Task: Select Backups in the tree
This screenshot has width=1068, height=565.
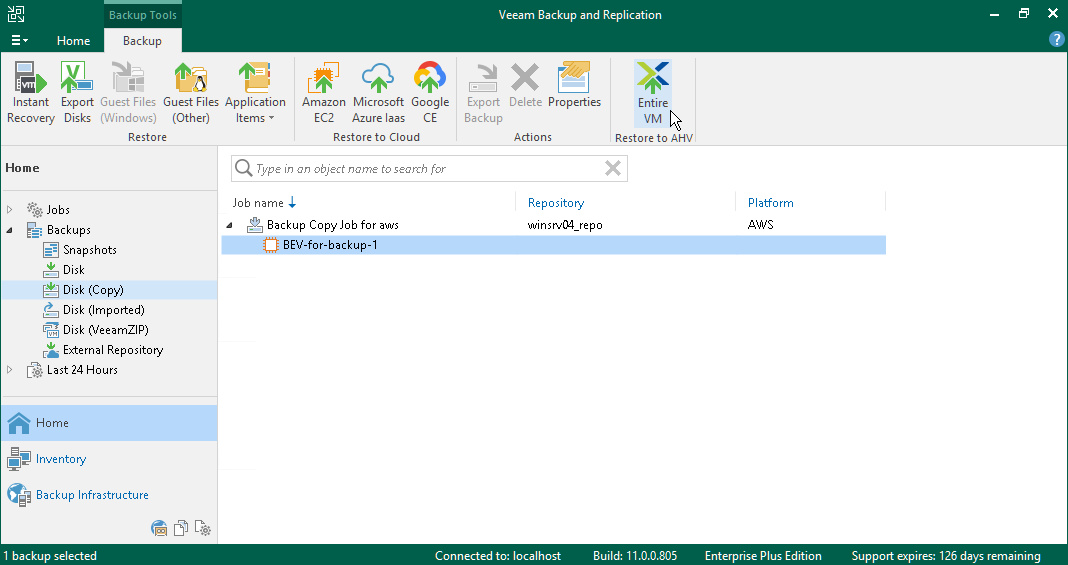Action: click(x=68, y=230)
